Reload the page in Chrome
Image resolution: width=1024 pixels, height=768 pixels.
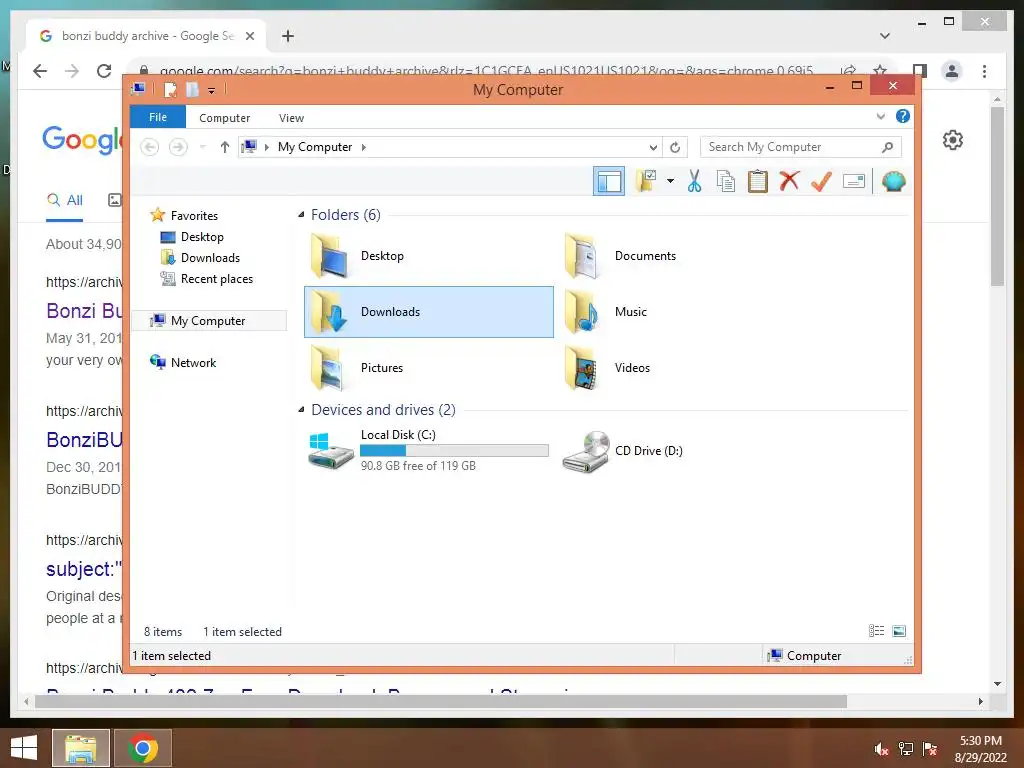pyautogui.click(x=104, y=71)
